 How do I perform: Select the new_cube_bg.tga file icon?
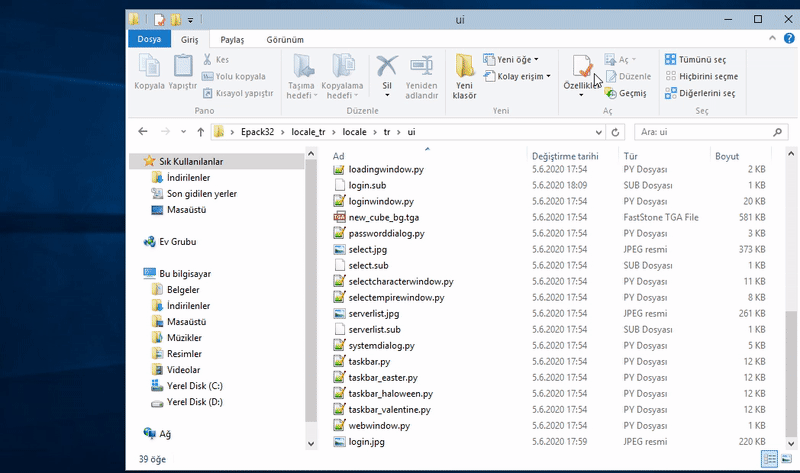click(x=340, y=217)
